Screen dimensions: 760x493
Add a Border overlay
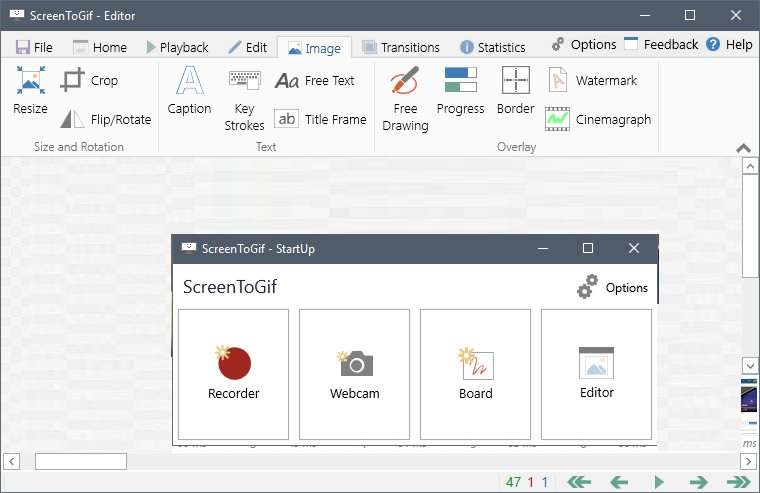pyautogui.click(x=516, y=90)
